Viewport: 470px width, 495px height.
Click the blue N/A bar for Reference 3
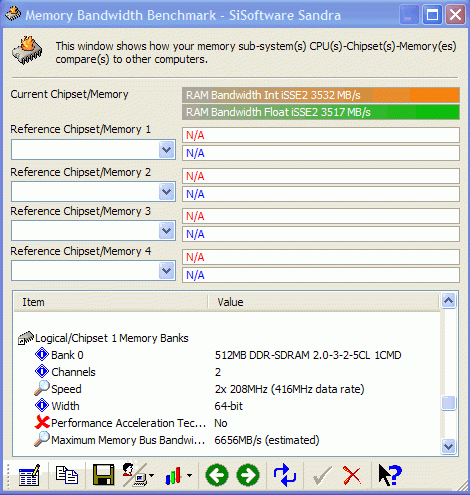click(321, 234)
